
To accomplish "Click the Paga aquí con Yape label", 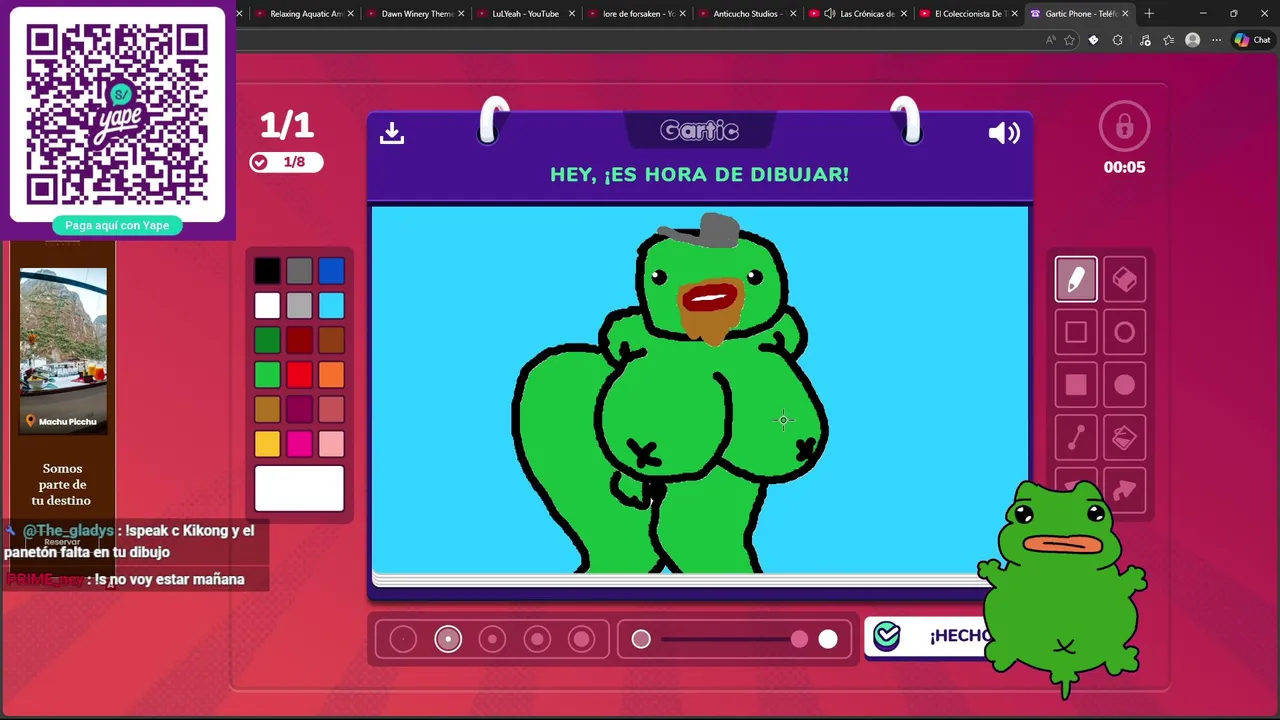I will point(117,225).
